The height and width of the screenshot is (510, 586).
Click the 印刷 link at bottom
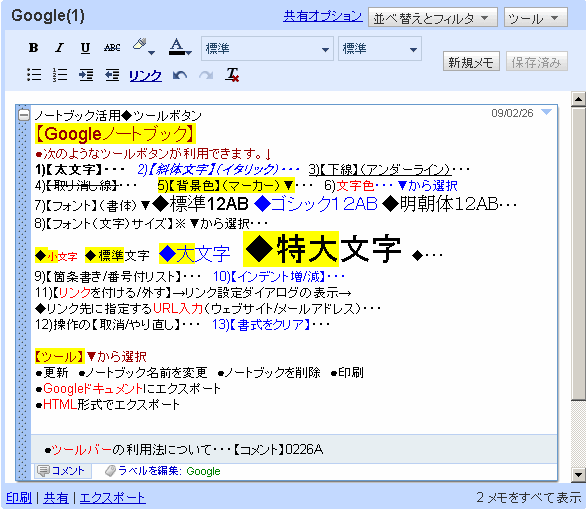[19, 498]
